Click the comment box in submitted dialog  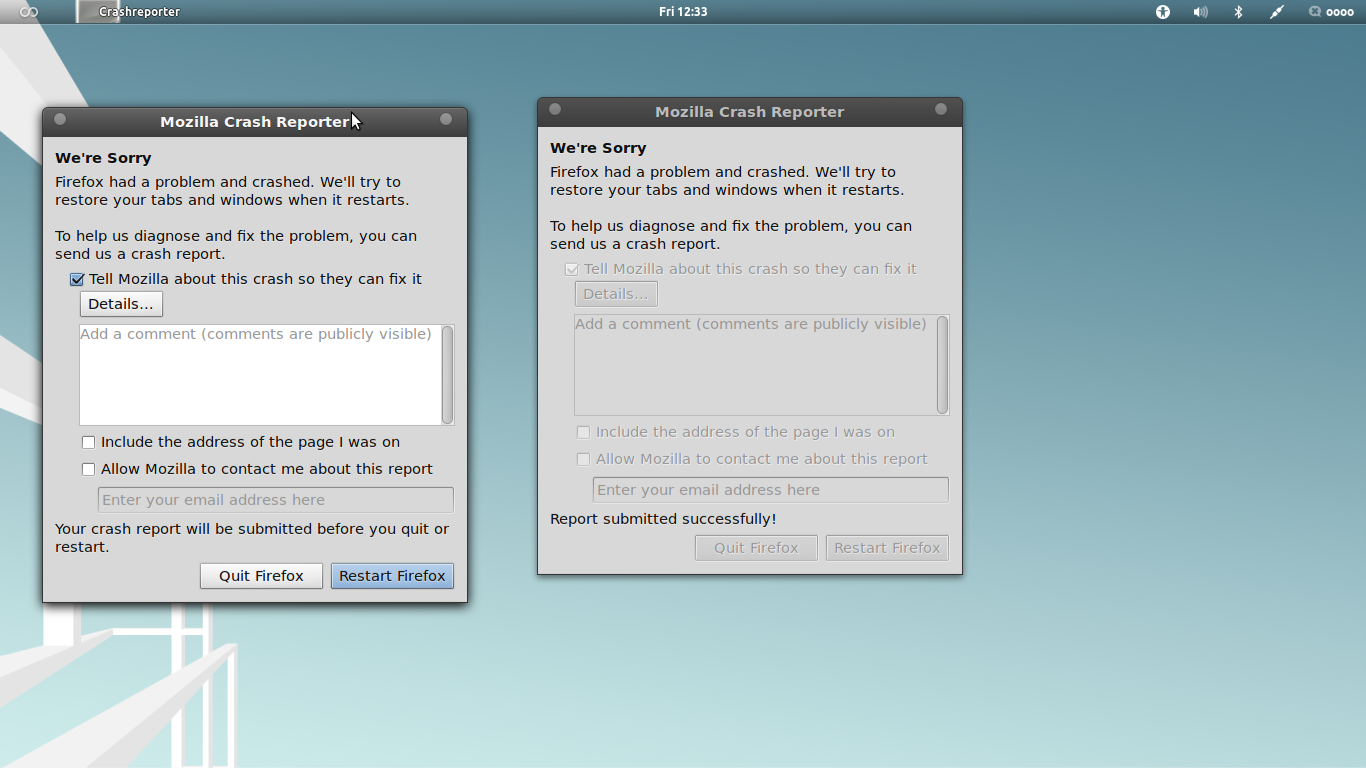755,365
